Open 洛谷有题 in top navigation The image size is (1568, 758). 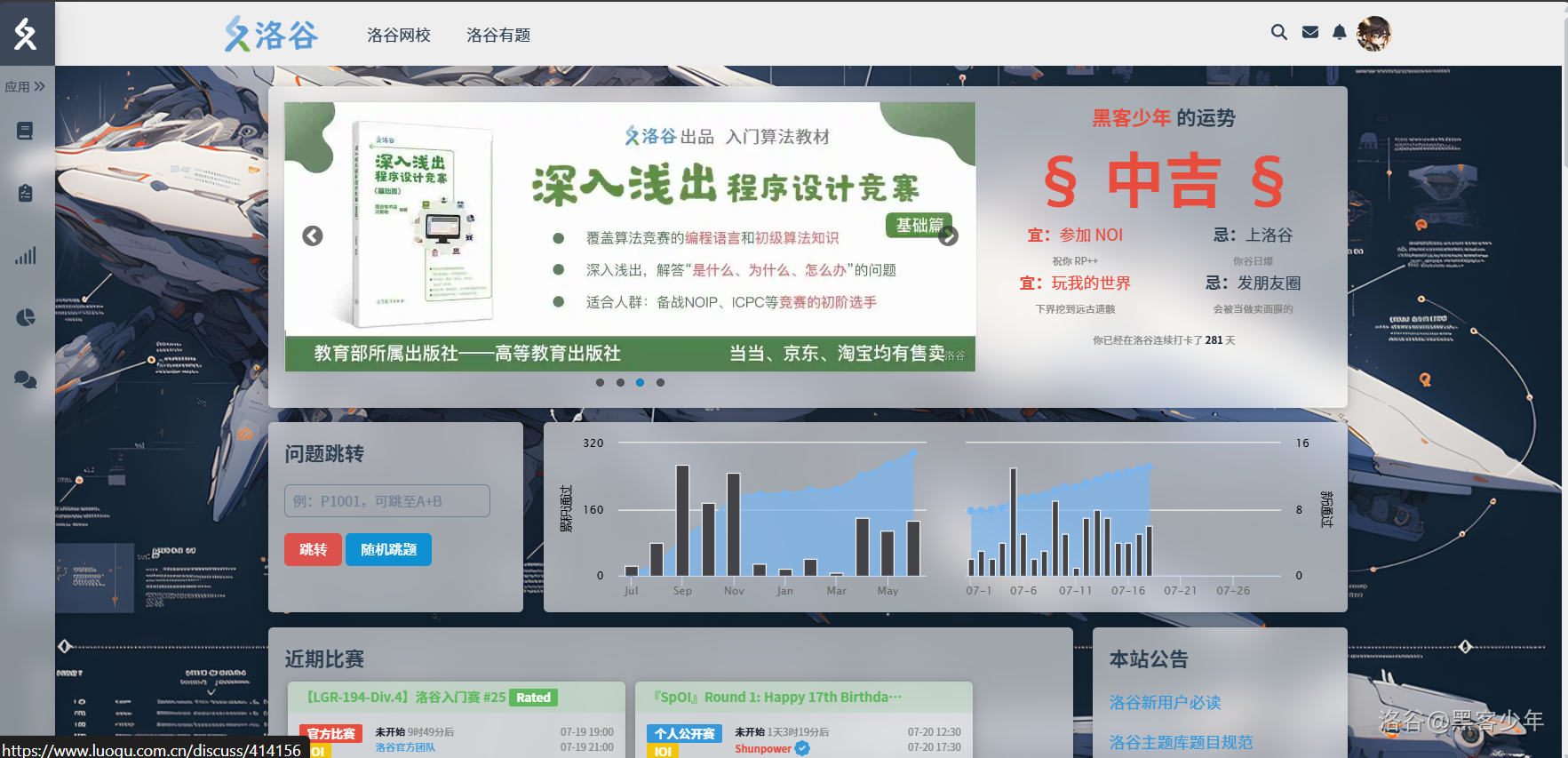click(498, 36)
